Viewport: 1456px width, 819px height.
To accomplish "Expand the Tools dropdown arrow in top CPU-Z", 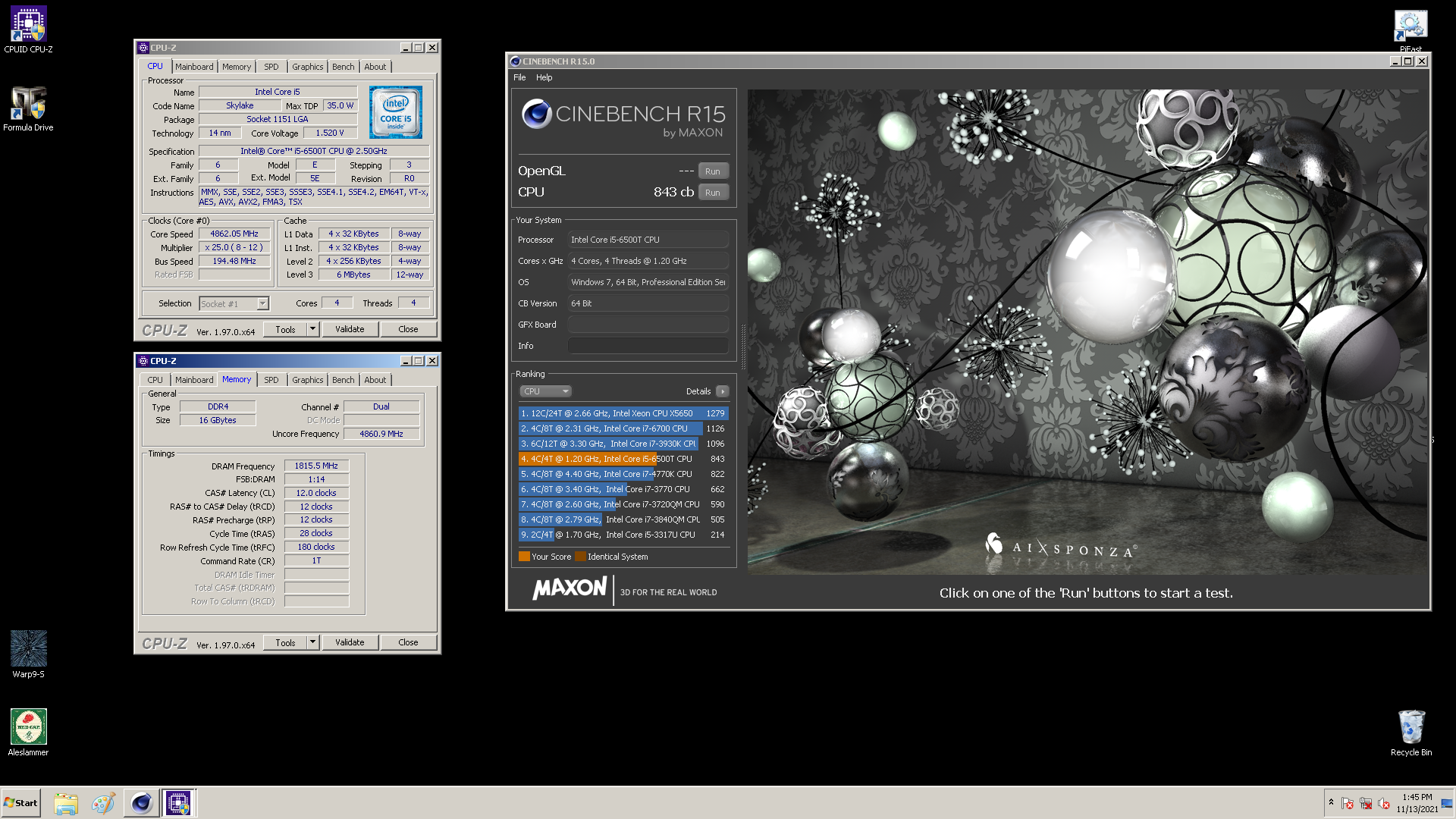I will [312, 329].
